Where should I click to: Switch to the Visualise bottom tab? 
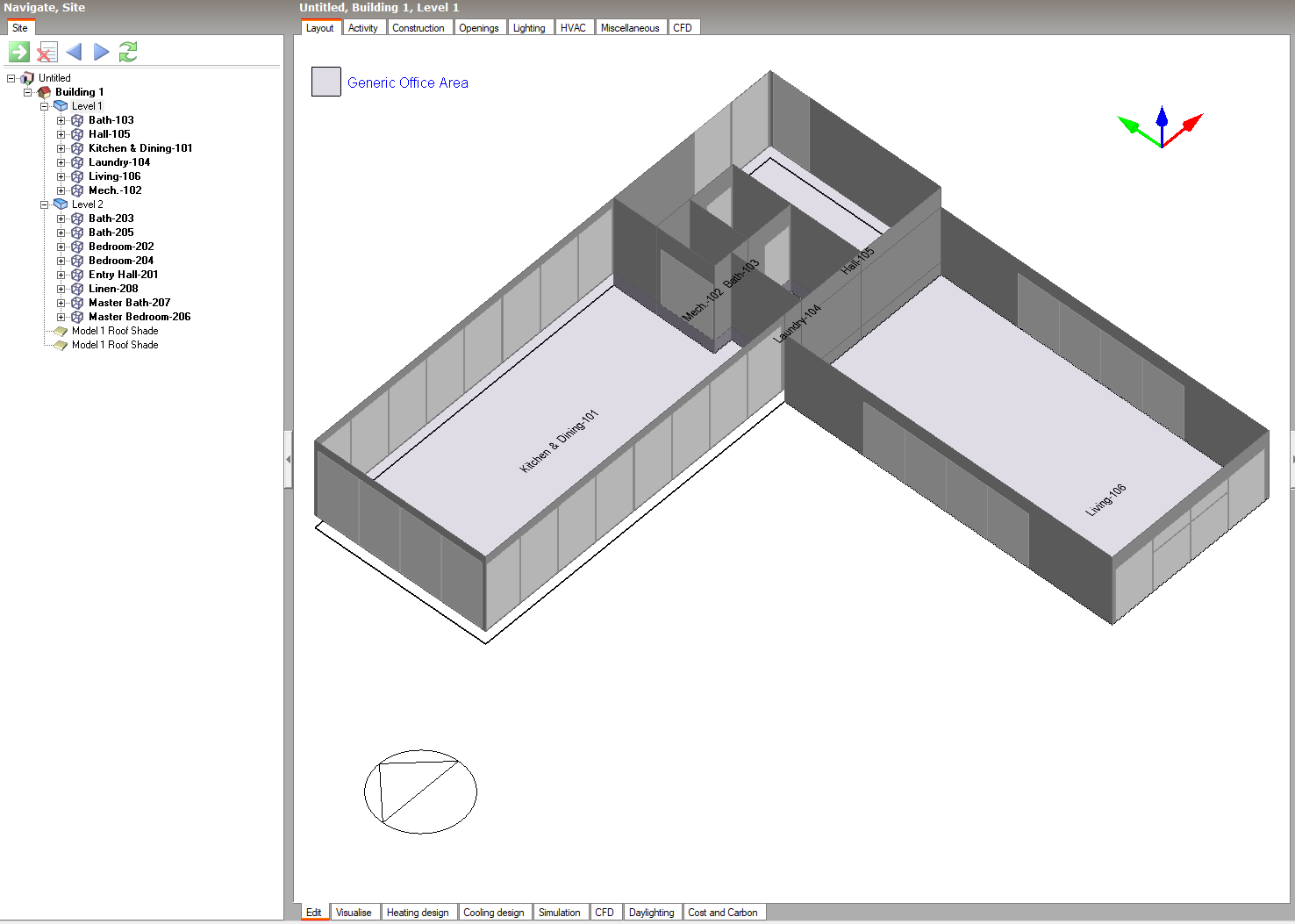(354, 913)
